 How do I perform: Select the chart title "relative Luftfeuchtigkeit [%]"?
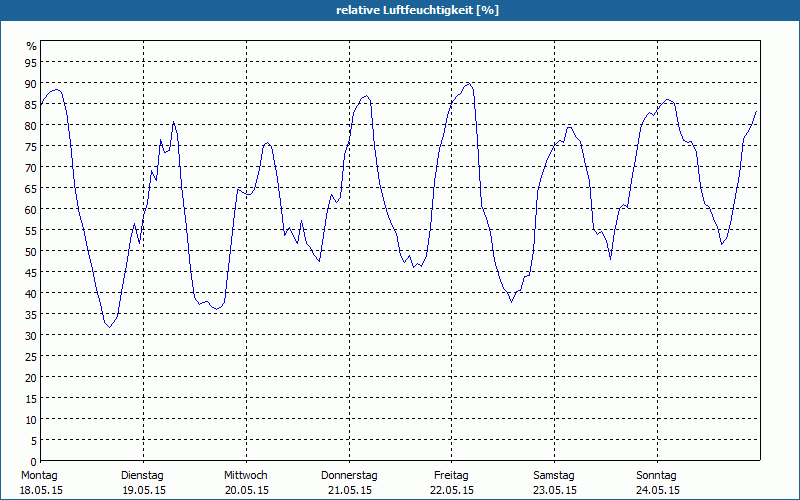pyautogui.click(x=417, y=10)
